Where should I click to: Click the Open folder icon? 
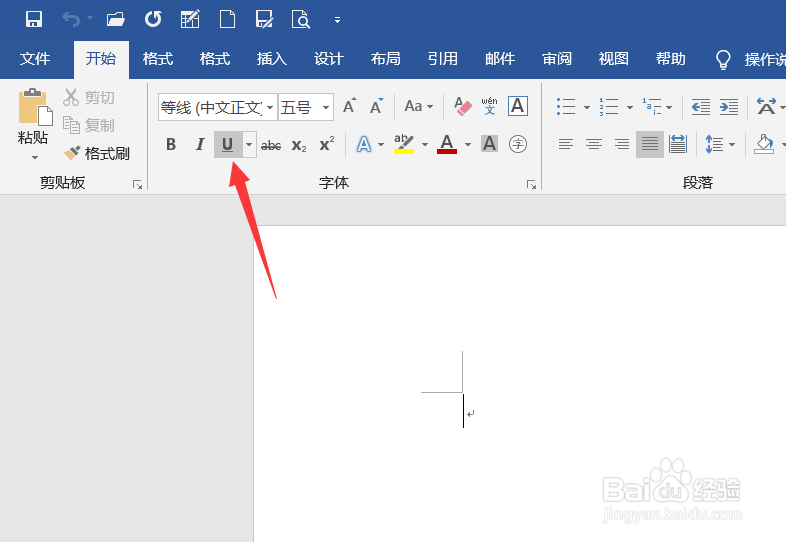click(115, 20)
